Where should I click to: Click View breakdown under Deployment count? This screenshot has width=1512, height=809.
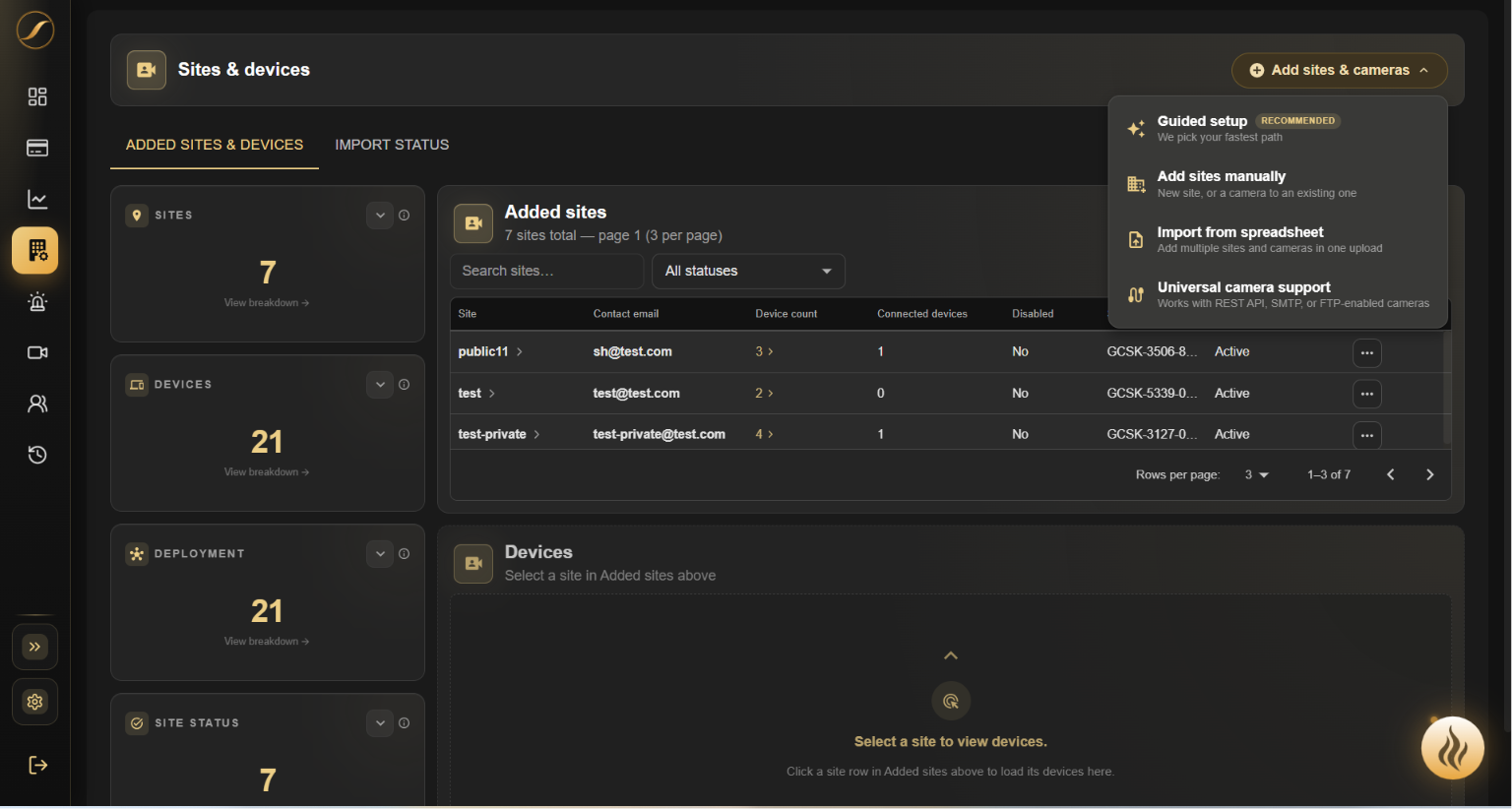pyautogui.click(x=267, y=641)
